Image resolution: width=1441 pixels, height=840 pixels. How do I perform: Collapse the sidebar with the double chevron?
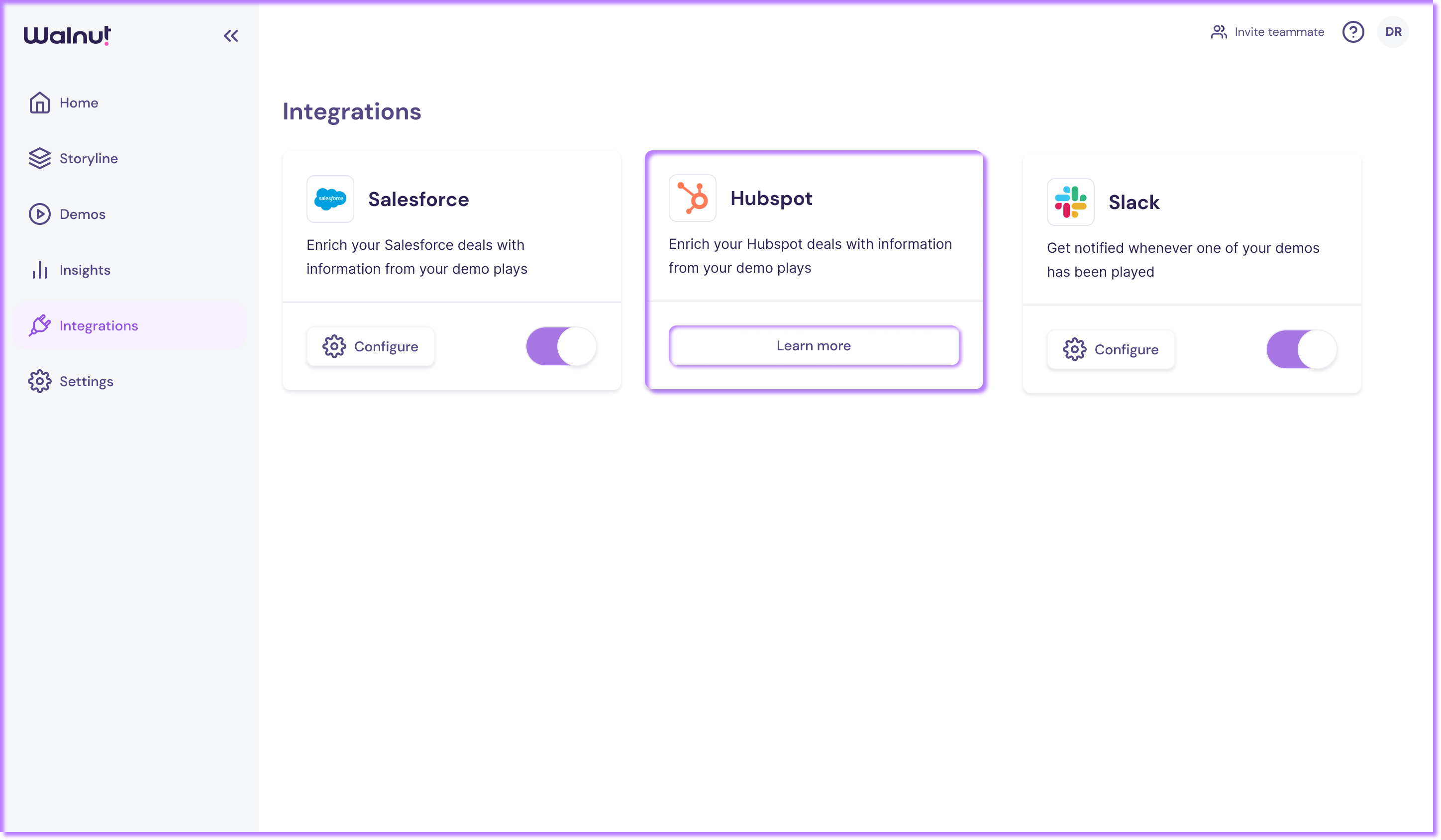(230, 35)
